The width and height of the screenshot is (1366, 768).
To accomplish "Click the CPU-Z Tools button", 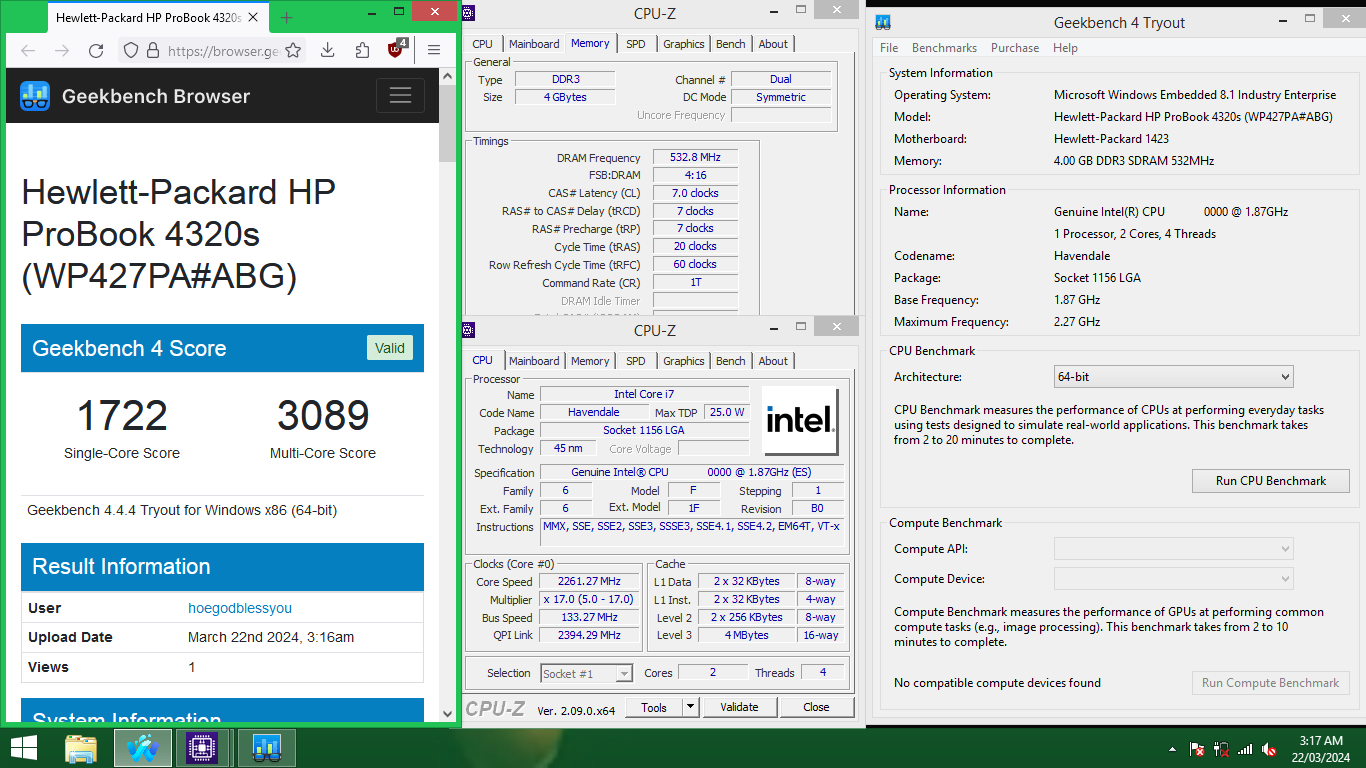I will tap(654, 707).
